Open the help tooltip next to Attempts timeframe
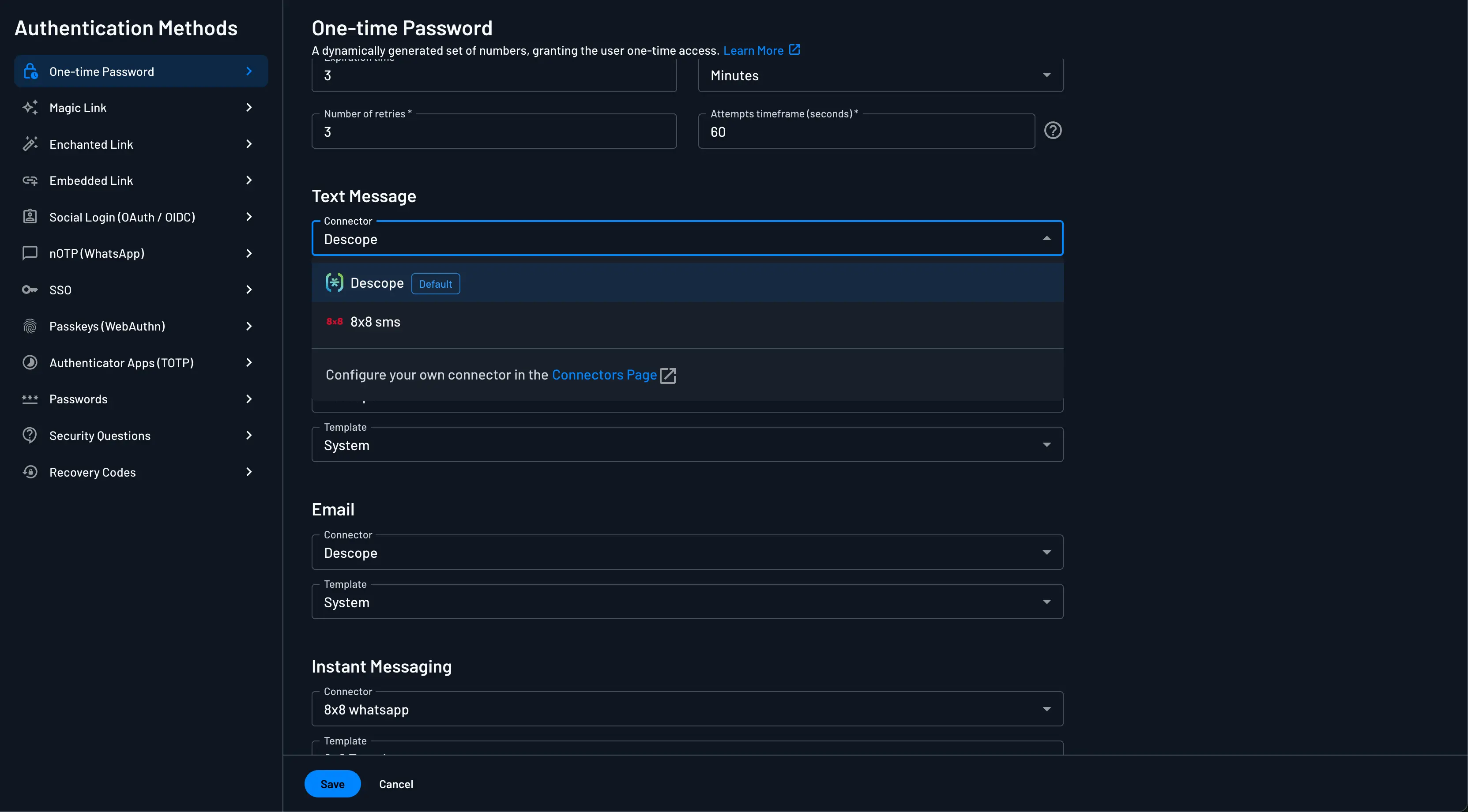Screen dimensions: 1468x812 click(1053, 131)
